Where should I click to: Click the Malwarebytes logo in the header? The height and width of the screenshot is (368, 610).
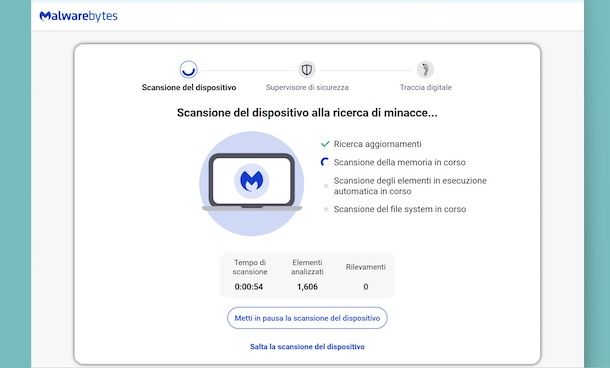pos(78,16)
